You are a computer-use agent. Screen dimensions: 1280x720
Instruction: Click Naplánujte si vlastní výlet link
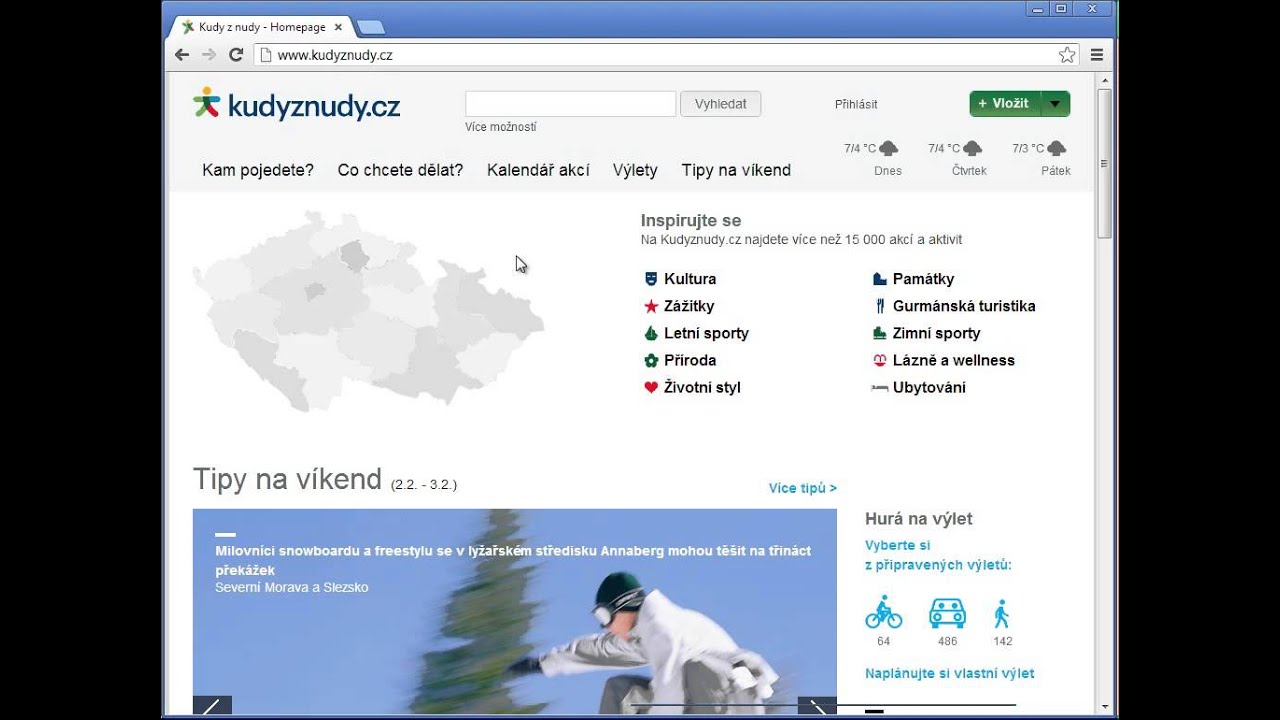(950, 673)
